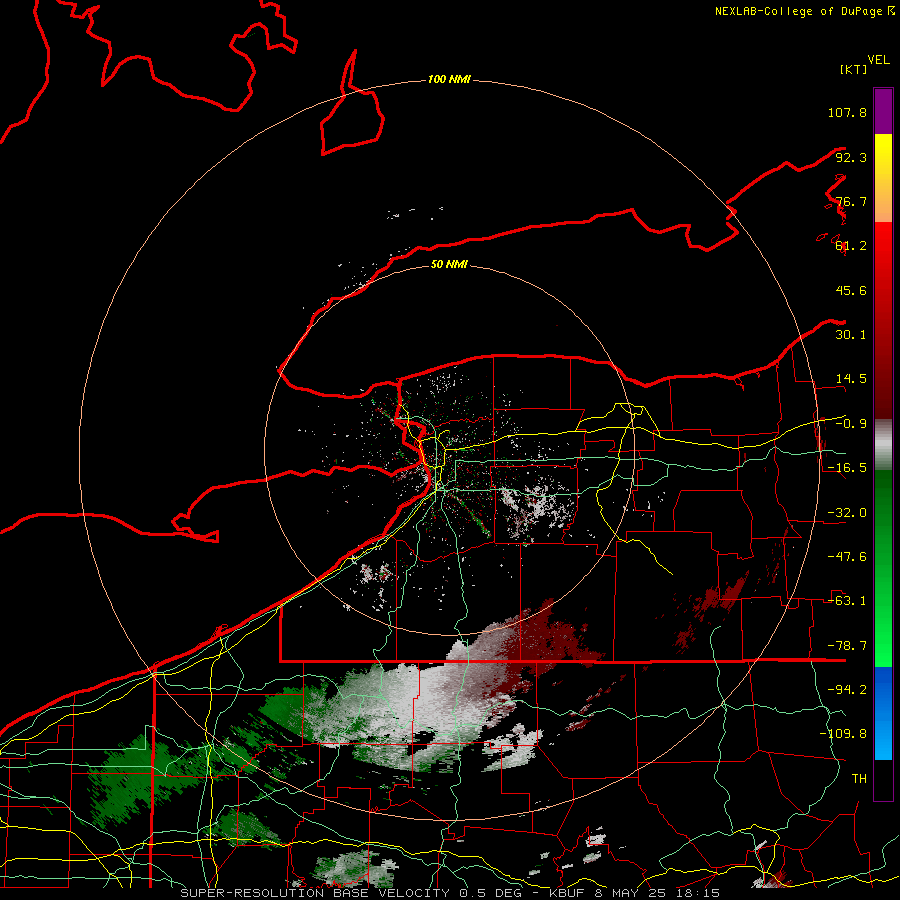This screenshot has height=900, width=900.
Task: Select the 14.5 velocity scale value
Action: pos(851,379)
